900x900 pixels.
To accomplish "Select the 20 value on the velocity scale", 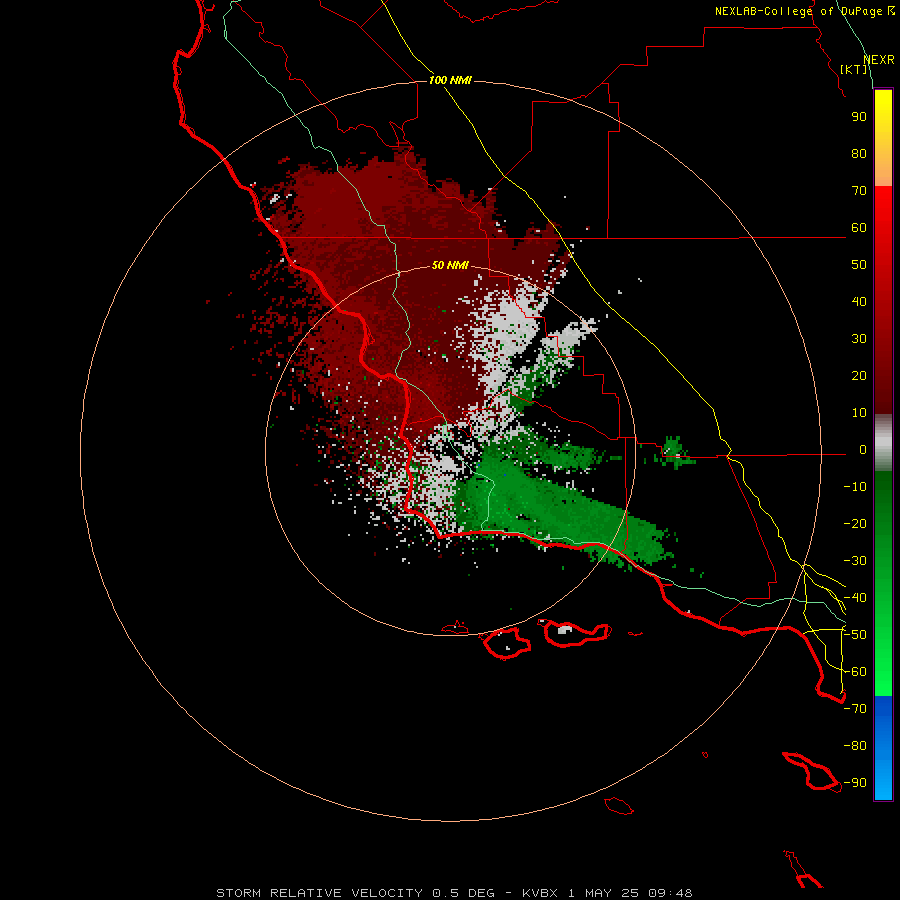I will [859, 375].
